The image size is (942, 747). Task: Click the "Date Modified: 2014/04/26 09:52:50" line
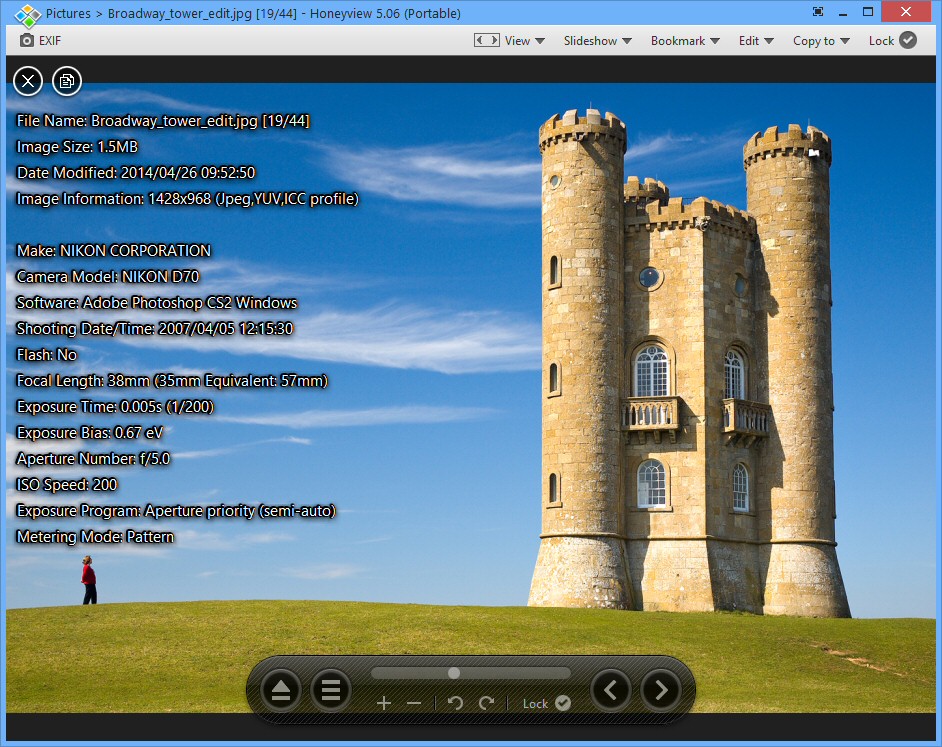136,172
